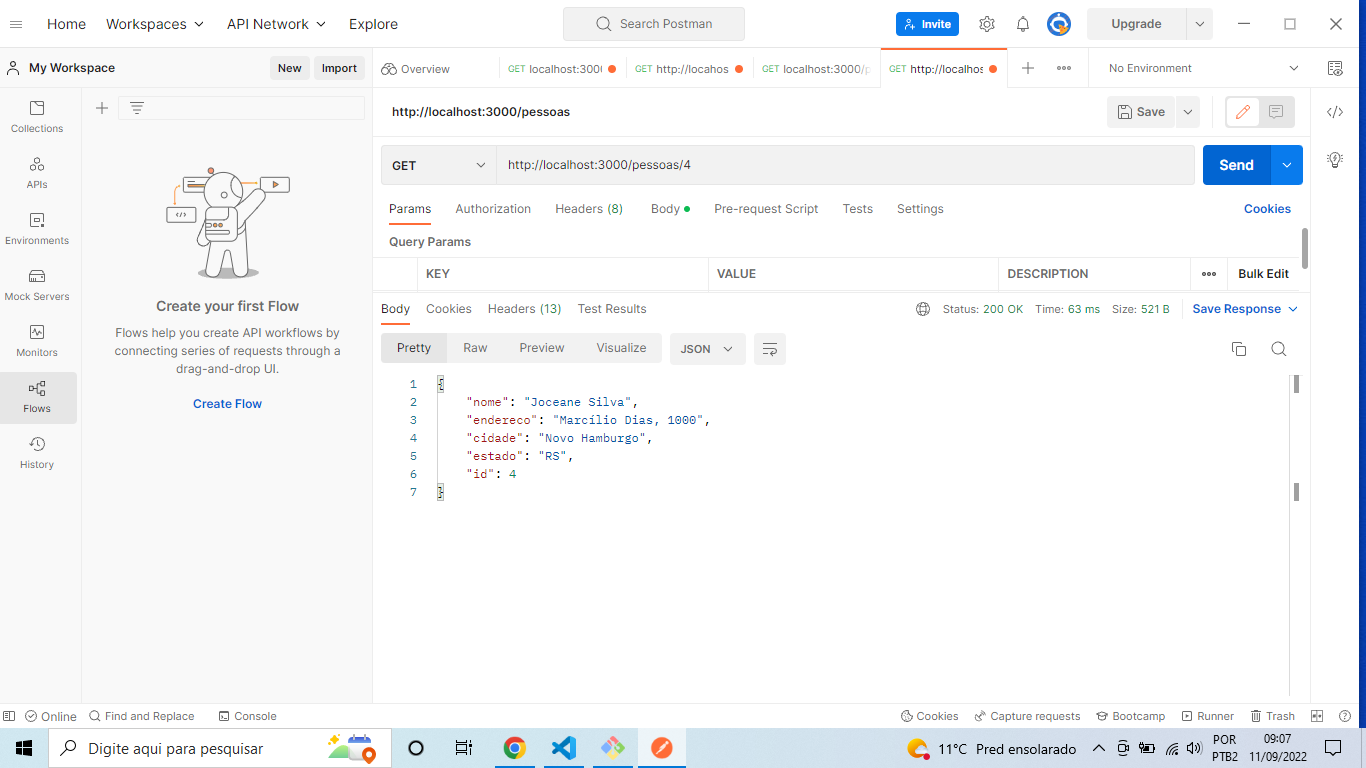Open the environment quick look icon
Image resolution: width=1366 pixels, height=768 pixels.
tap(1335, 68)
